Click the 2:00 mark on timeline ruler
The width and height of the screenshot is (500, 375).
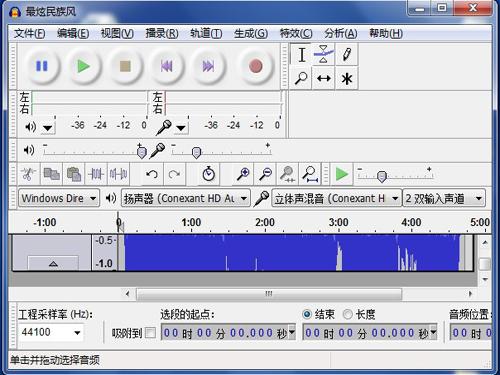265,222
